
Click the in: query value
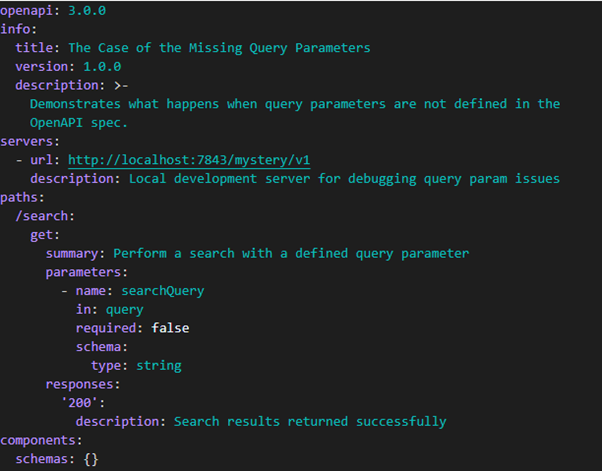[x=125, y=310]
